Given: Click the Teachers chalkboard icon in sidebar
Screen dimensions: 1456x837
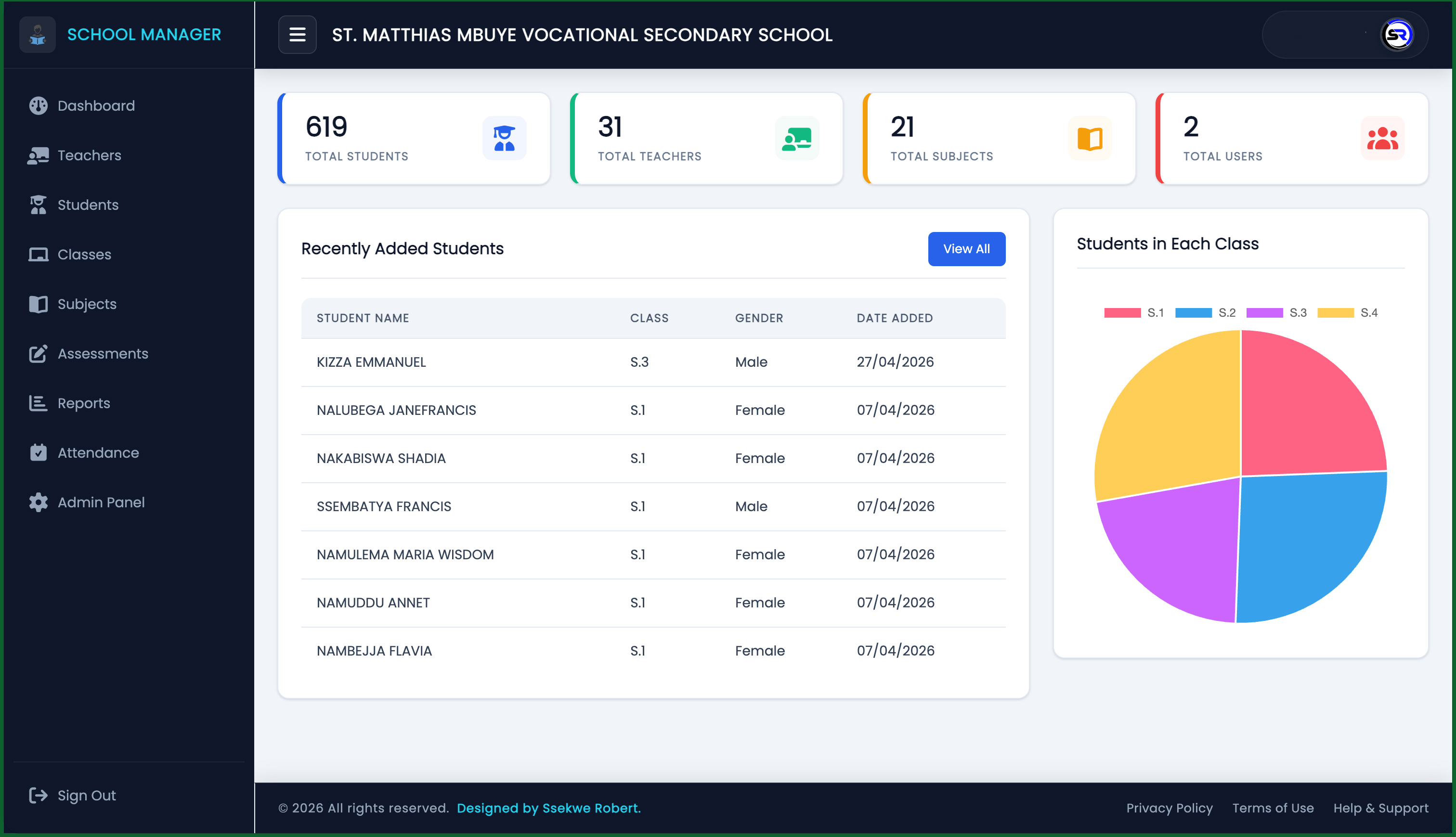Looking at the screenshot, I should 39,155.
